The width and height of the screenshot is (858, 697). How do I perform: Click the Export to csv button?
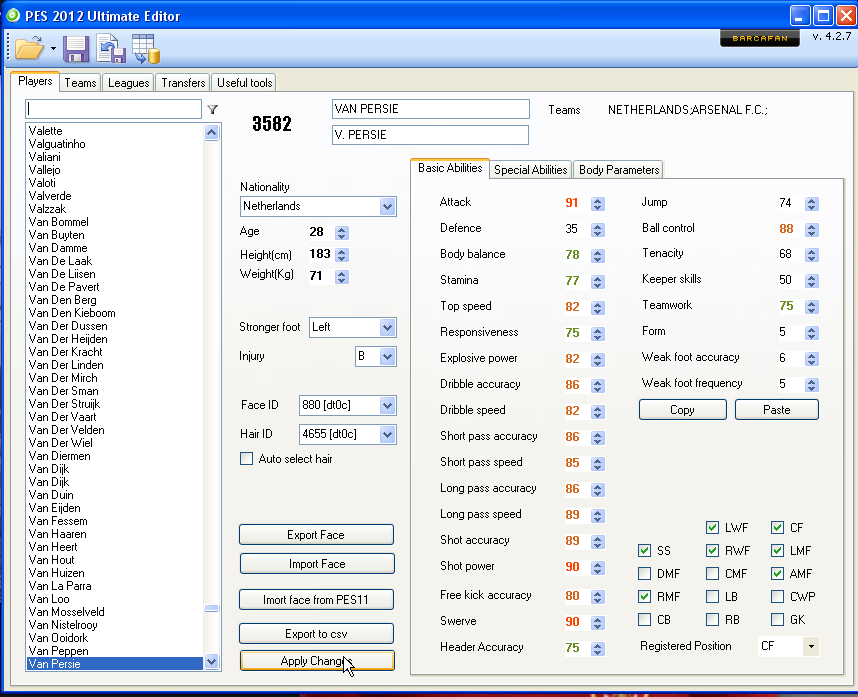(x=316, y=634)
